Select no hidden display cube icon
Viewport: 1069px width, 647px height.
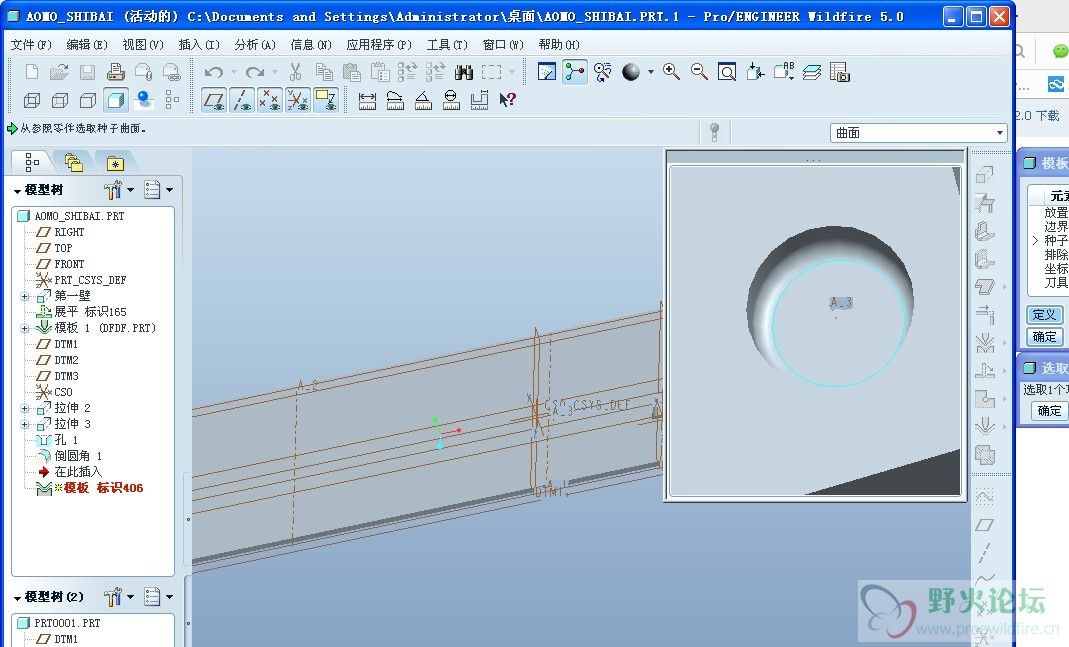point(88,100)
